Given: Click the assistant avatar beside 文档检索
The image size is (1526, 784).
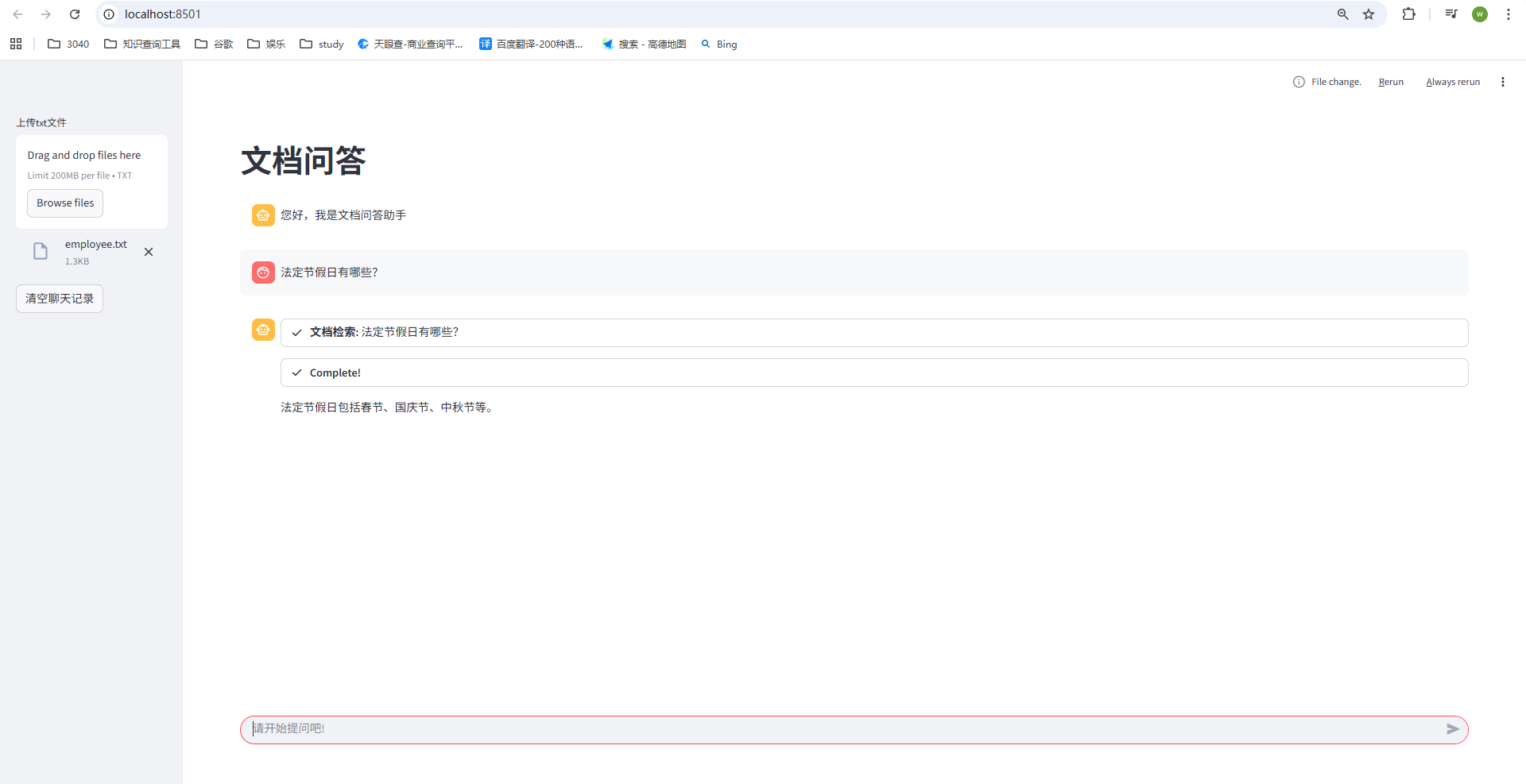Looking at the screenshot, I should (x=263, y=330).
